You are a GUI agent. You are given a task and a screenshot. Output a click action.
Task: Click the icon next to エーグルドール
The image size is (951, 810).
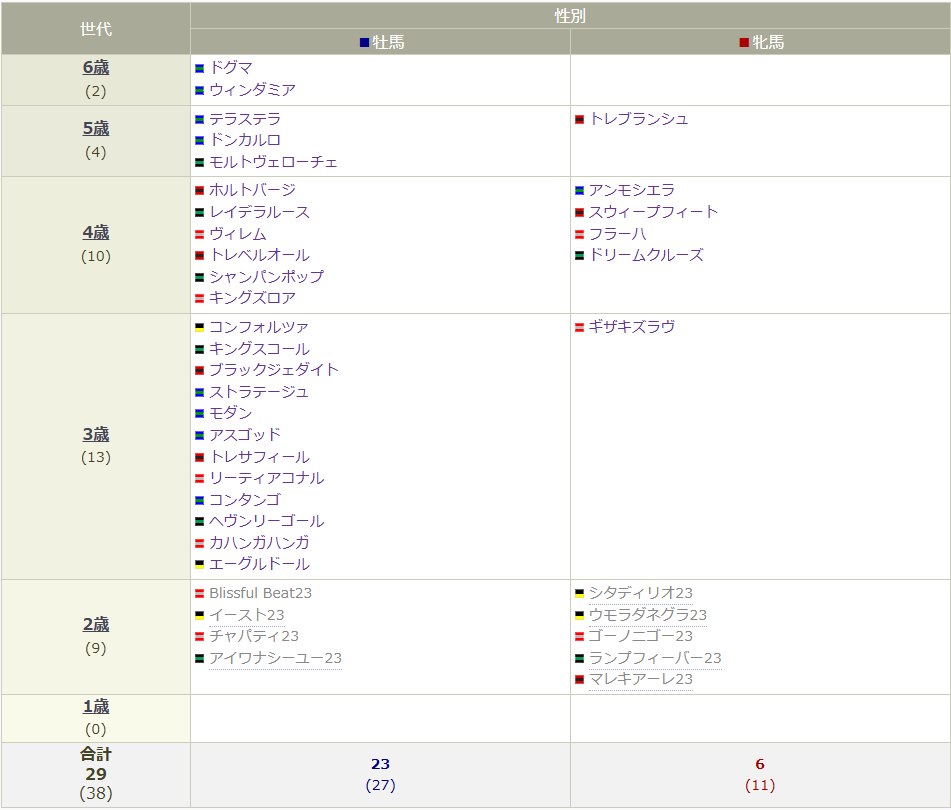point(200,564)
